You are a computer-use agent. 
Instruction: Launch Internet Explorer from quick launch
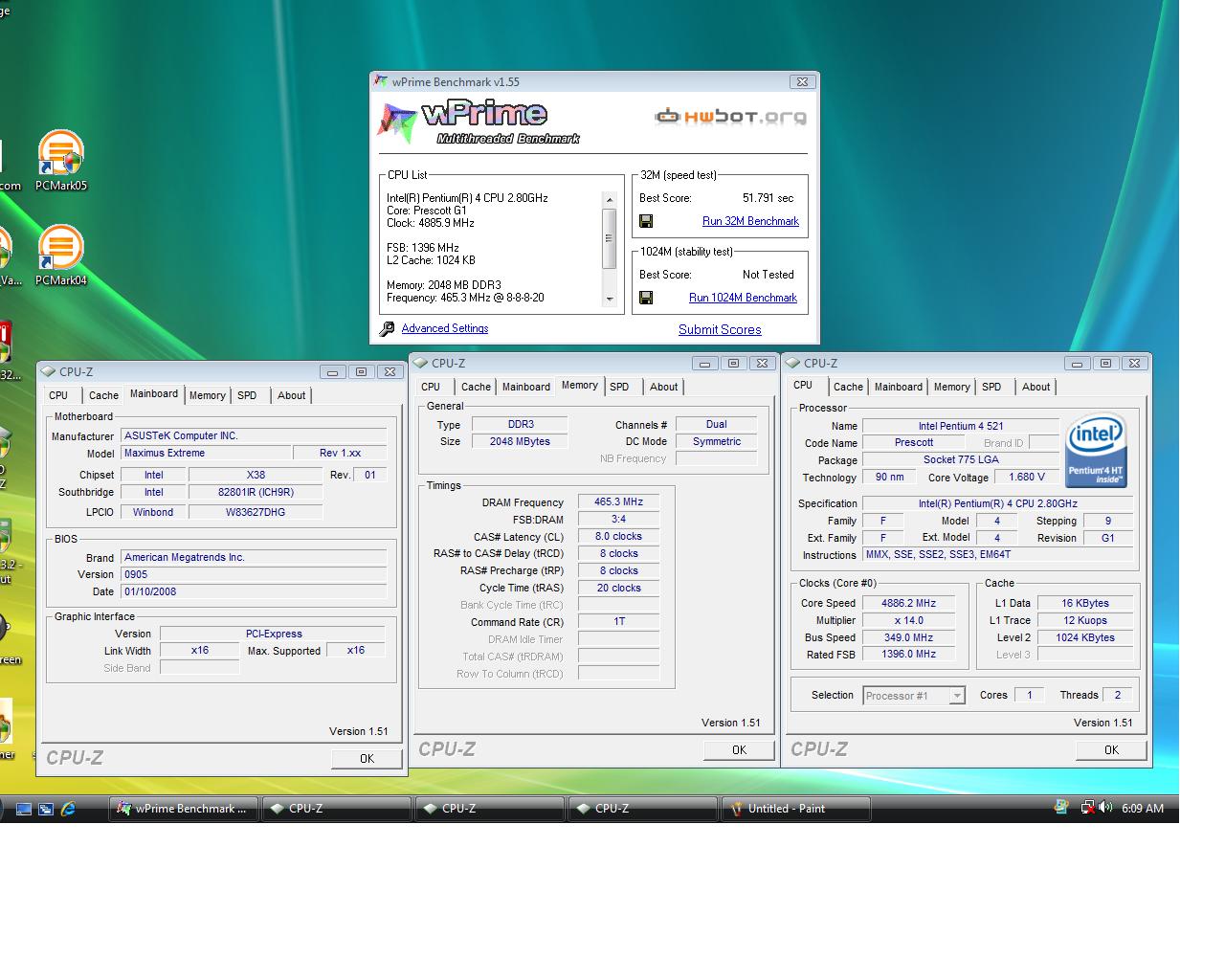tap(68, 809)
